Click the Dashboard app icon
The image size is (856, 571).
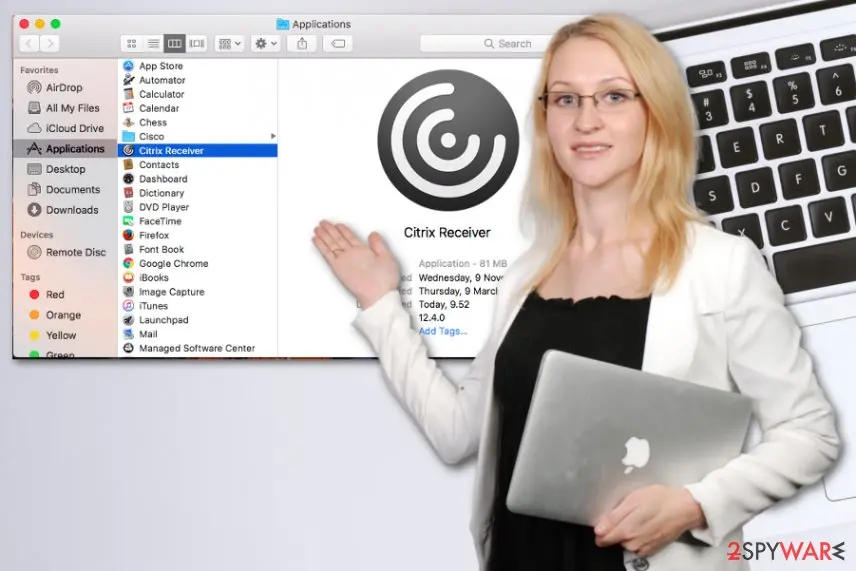(128, 179)
